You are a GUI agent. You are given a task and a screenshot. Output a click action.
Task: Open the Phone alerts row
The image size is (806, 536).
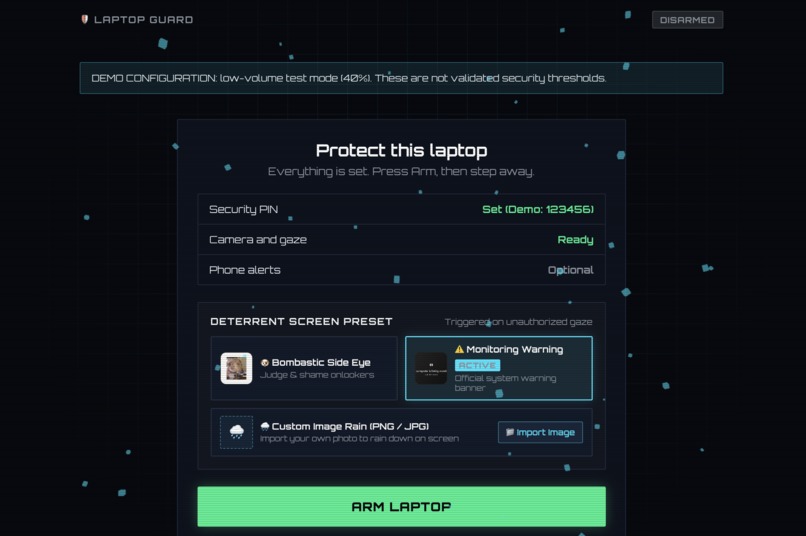coord(401,270)
